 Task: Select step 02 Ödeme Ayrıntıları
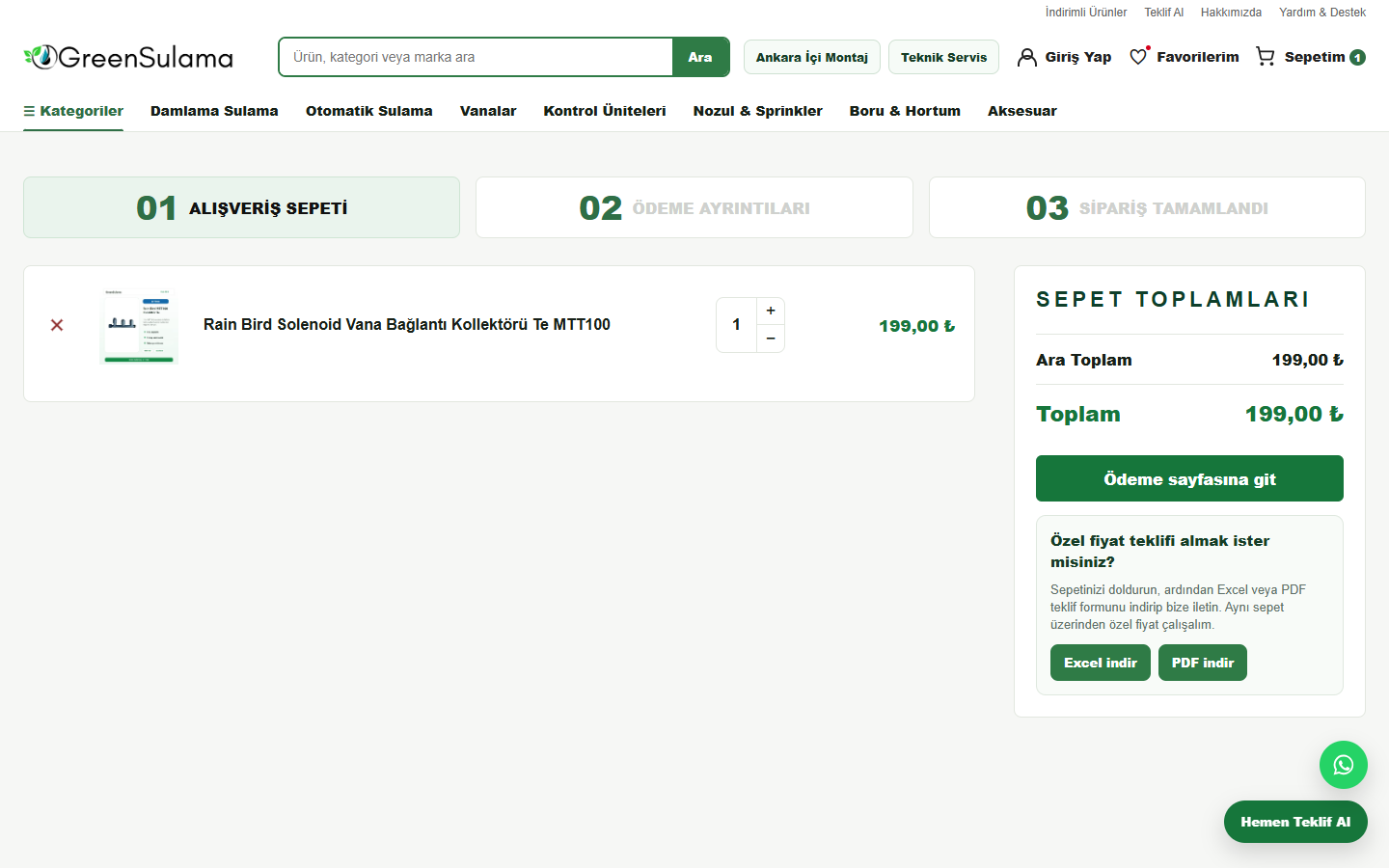point(694,207)
